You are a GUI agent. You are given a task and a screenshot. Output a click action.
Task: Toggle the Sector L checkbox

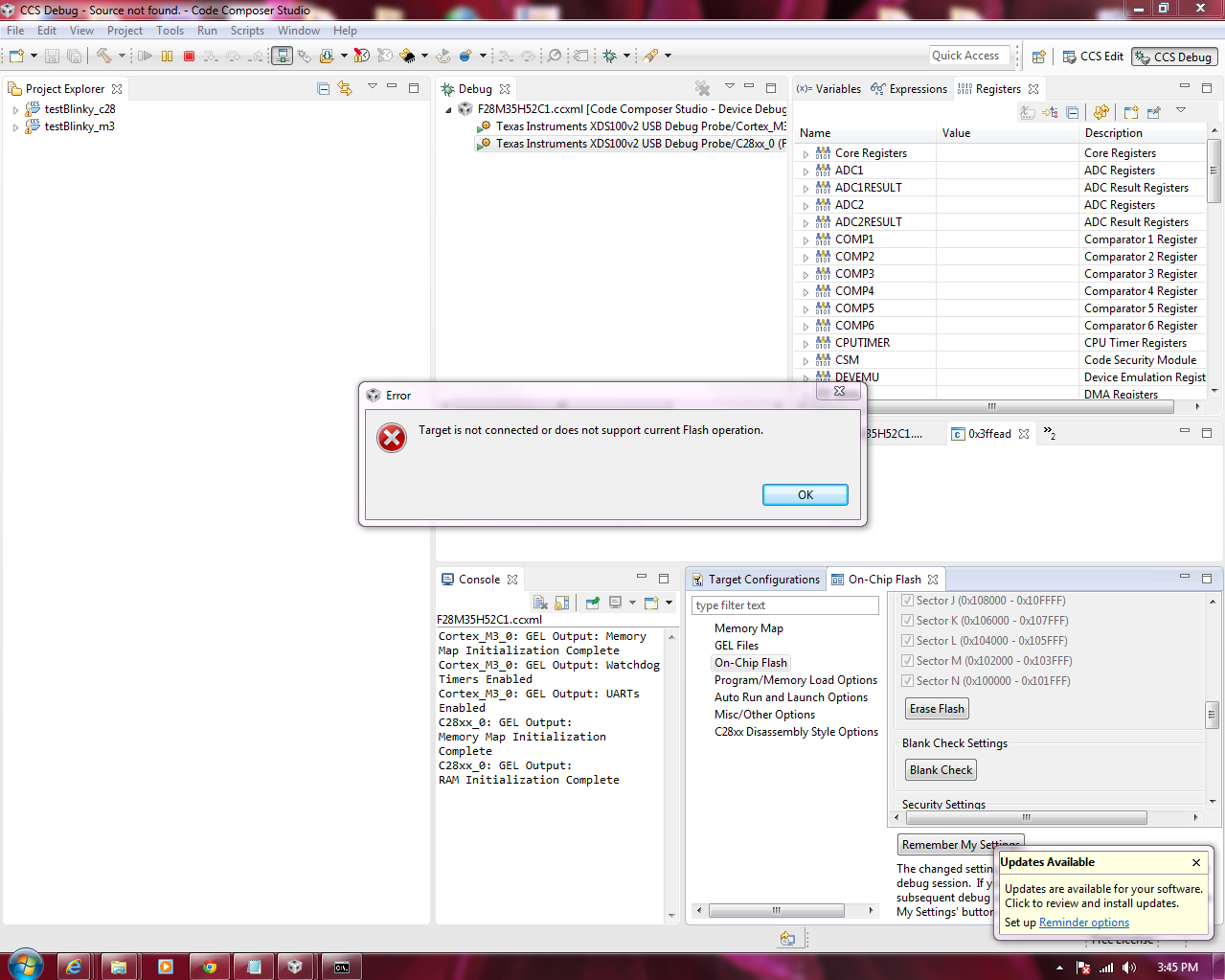(x=907, y=641)
